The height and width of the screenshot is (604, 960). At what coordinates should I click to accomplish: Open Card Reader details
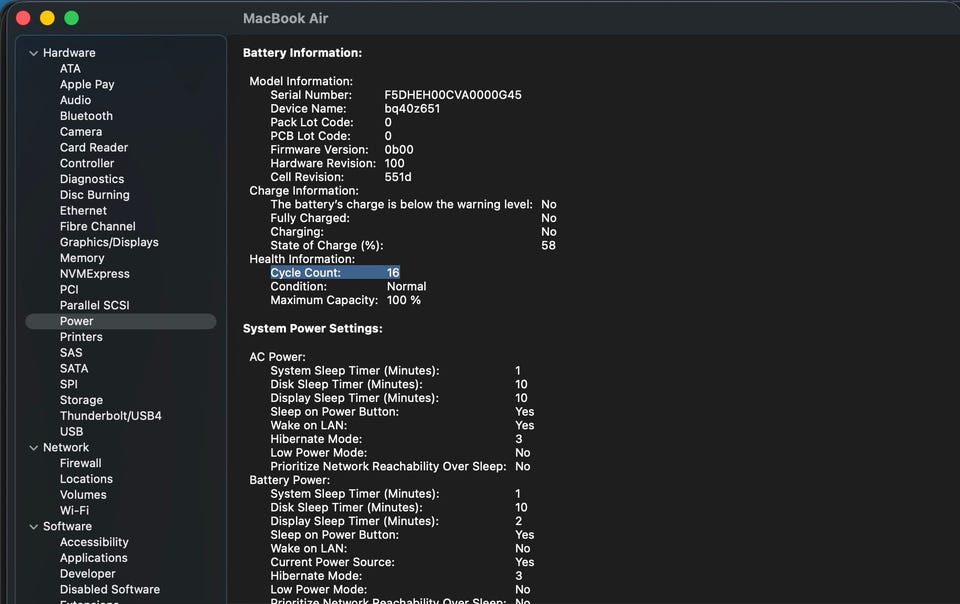click(x=94, y=147)
